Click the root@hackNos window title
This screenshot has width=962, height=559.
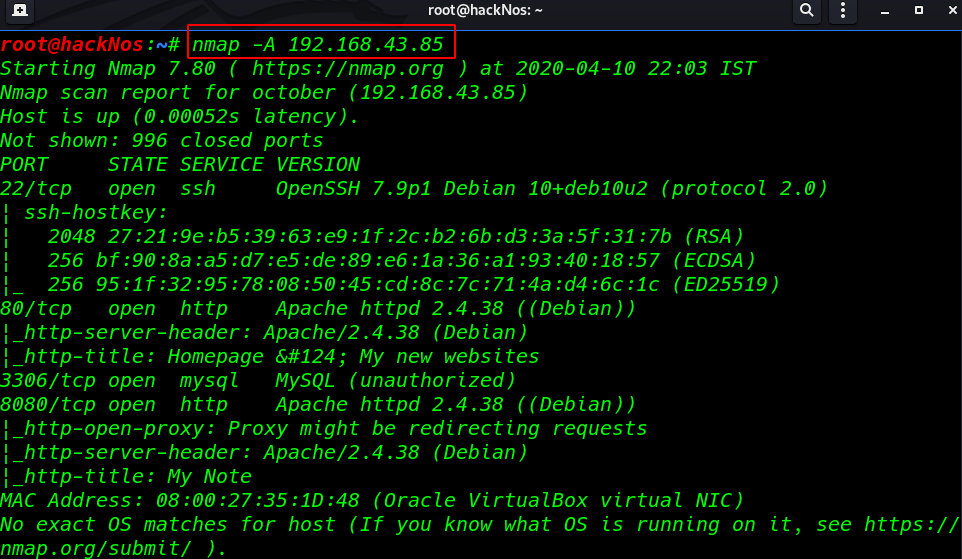pos(485,10)
